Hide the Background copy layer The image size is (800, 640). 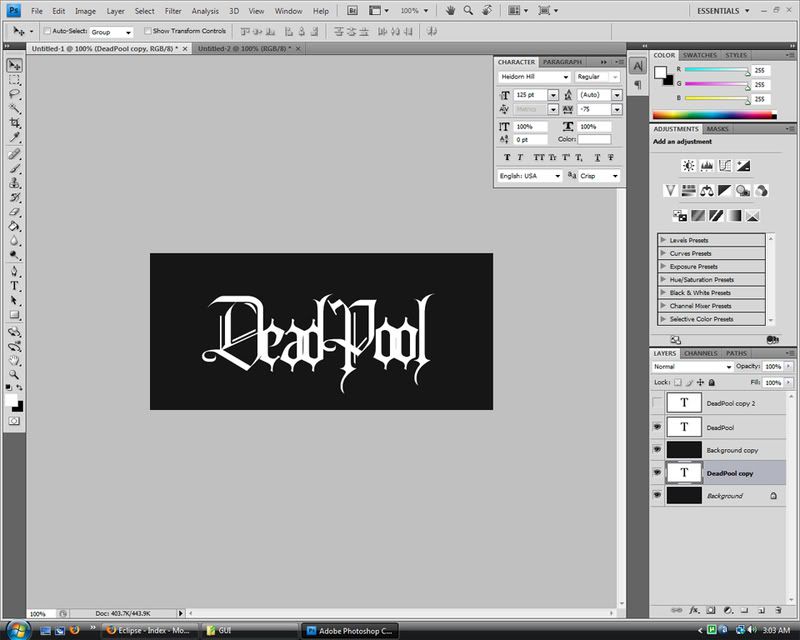[657, 450]
